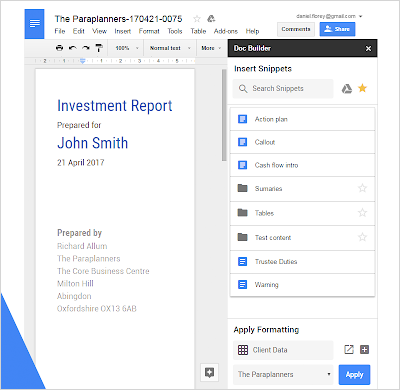This screenshot has width=400, height=390.
Task: Click the redo arrow icon
Action: pyautogui.click(x=86, y=48)
